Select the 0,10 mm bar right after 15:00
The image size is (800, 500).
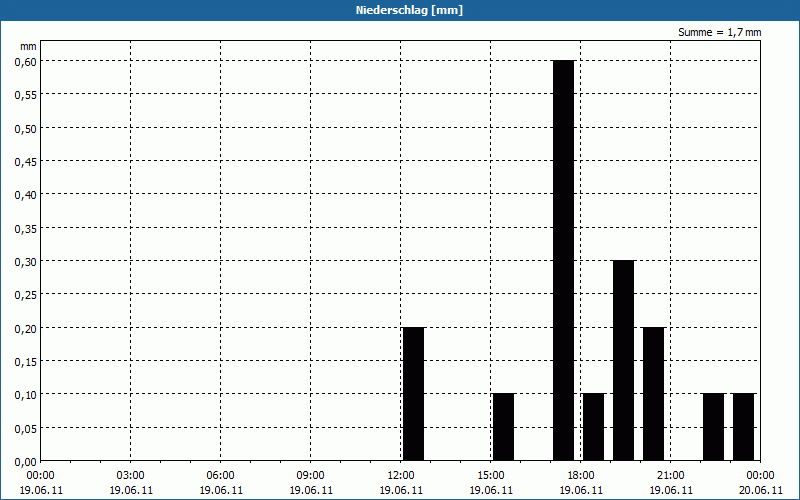point(503,427)
